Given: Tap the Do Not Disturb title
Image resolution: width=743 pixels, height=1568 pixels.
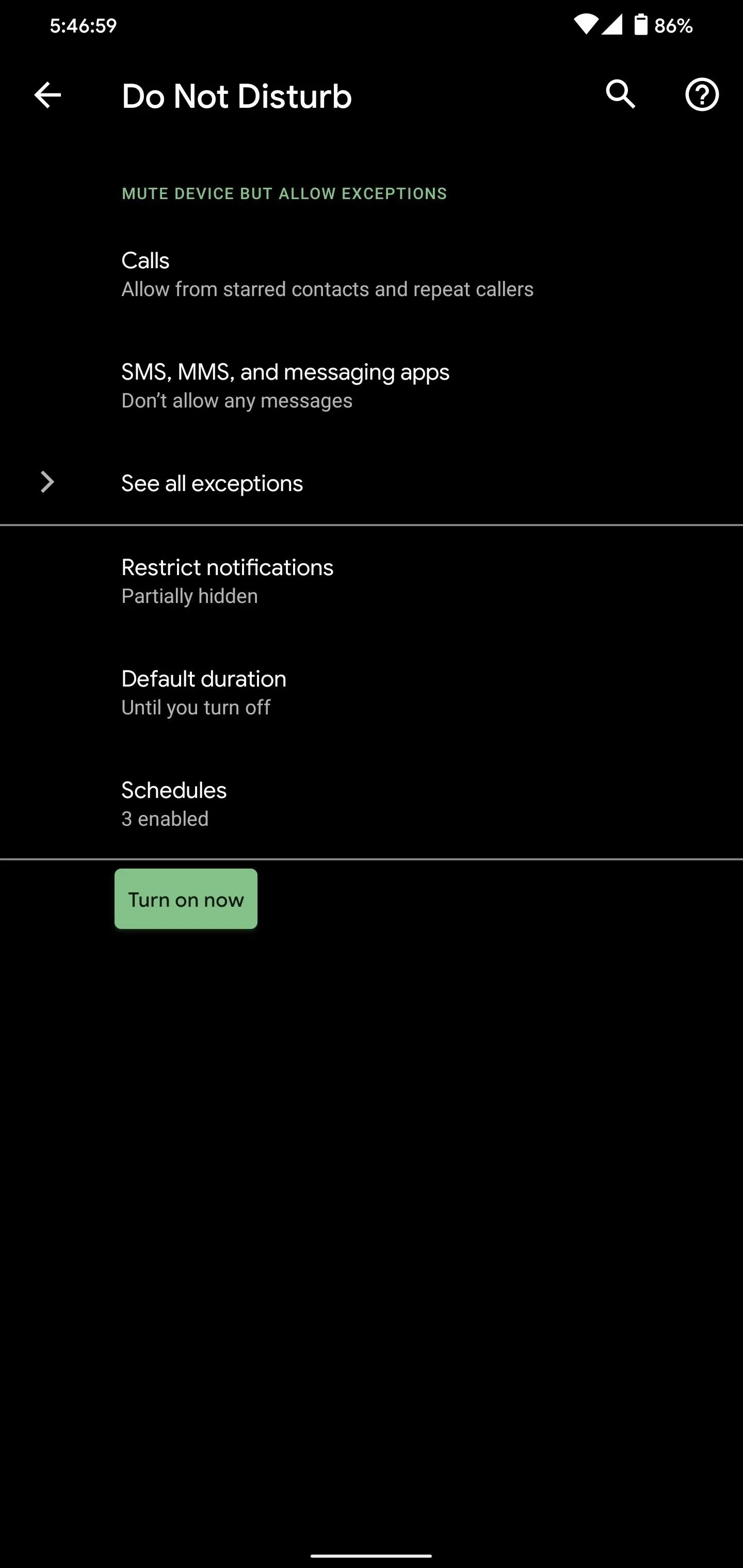Looking at the screenshot, I should (x=237, y=96).
